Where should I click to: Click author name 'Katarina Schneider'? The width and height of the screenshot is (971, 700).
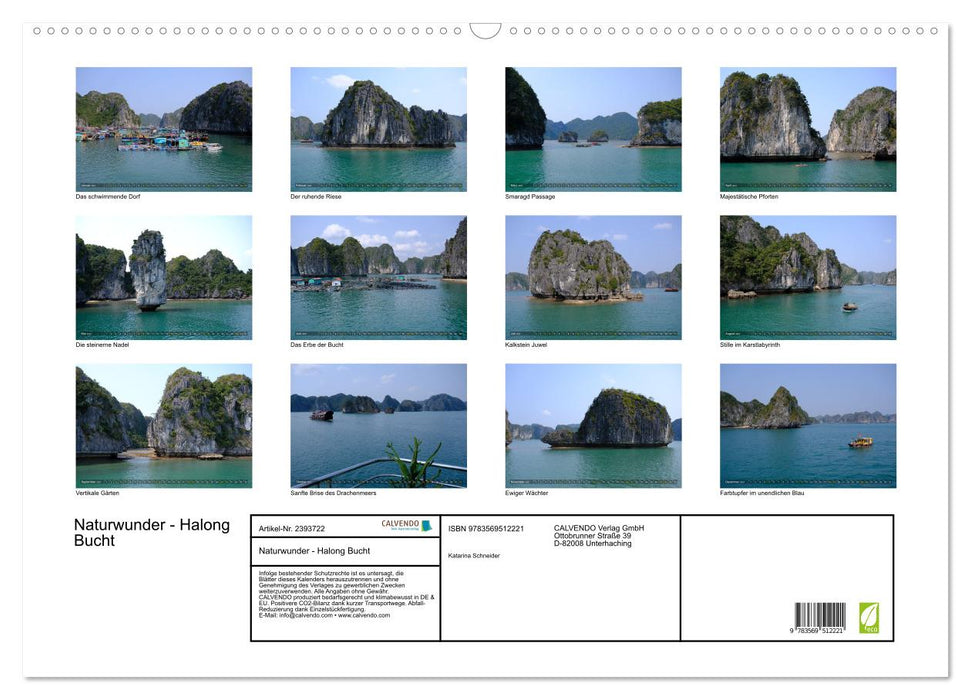474,556
